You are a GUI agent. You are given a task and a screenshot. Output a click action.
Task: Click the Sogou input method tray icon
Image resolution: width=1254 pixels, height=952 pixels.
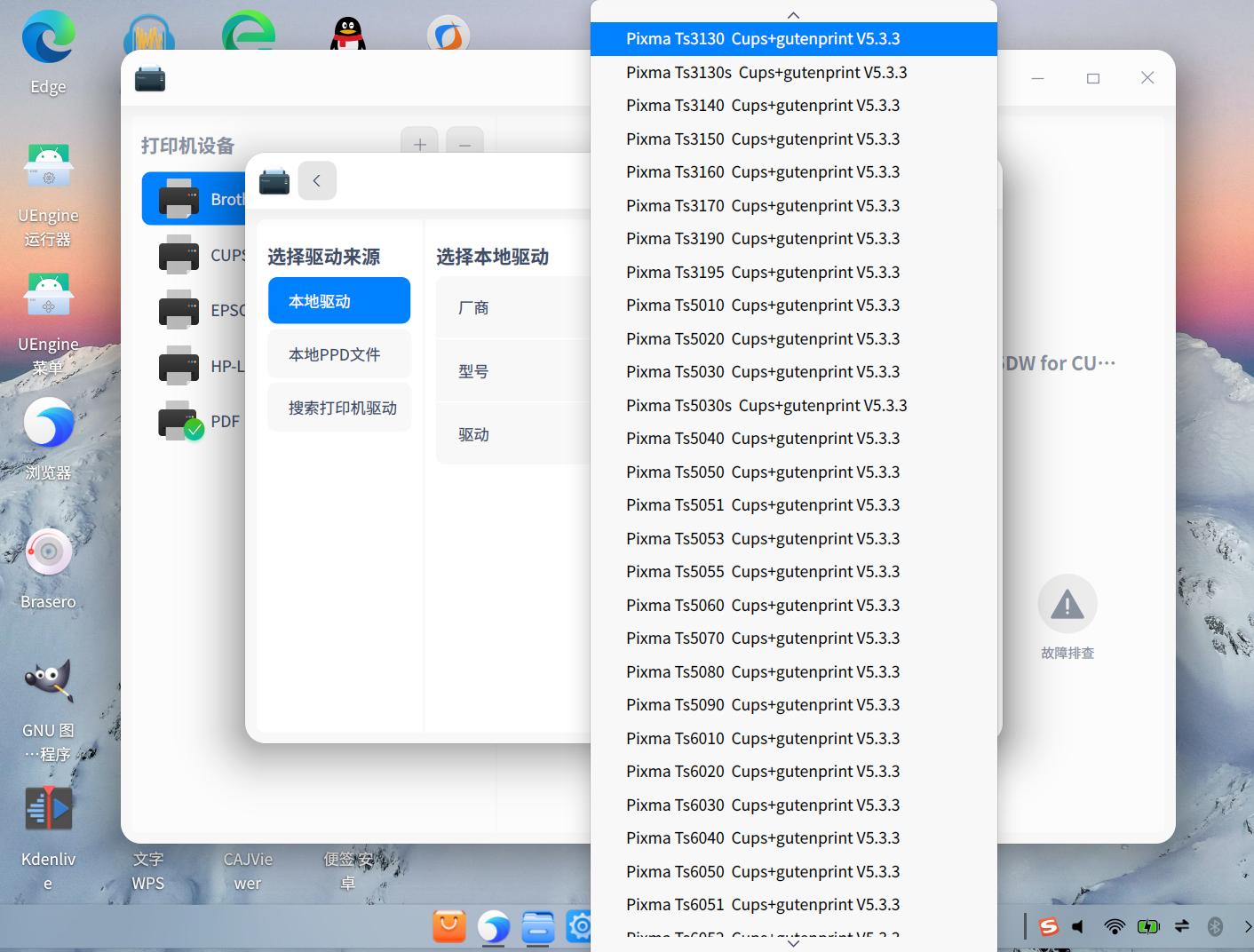(x=1048, y=926)
